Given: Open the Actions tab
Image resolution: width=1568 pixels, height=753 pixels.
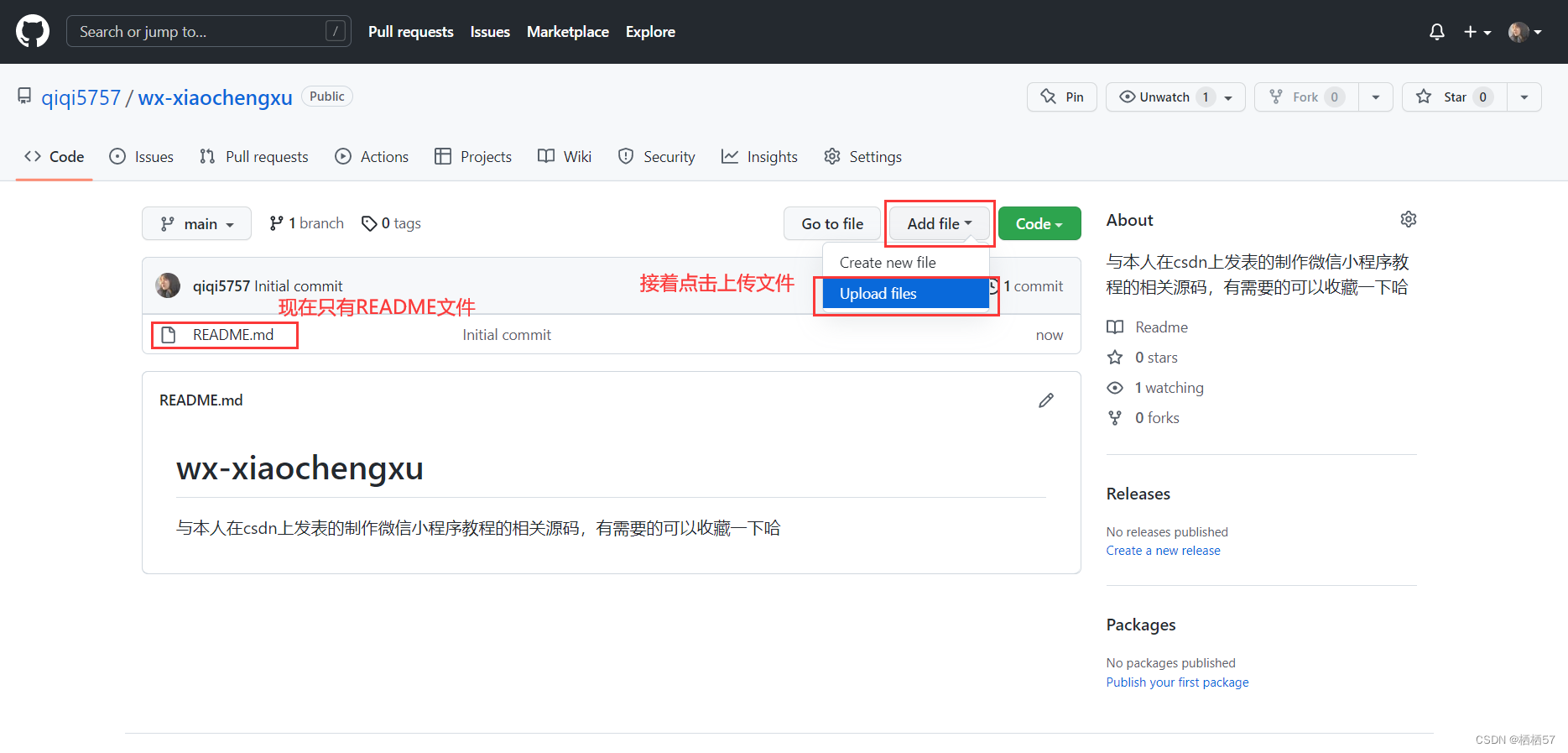Looking at the screenshot, I should [x=372, y=157].
